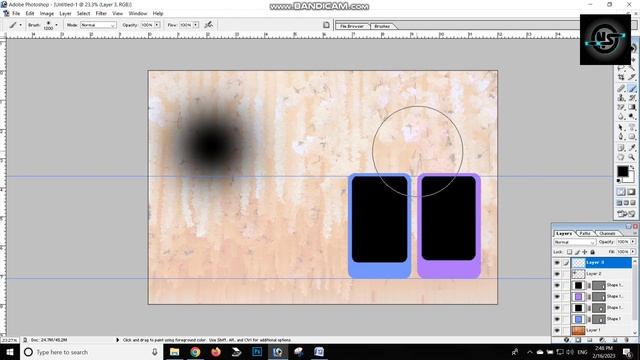This screenshot has height=360, width=640.
Task: Click the foreground color swatch
Action: (622, 170)
